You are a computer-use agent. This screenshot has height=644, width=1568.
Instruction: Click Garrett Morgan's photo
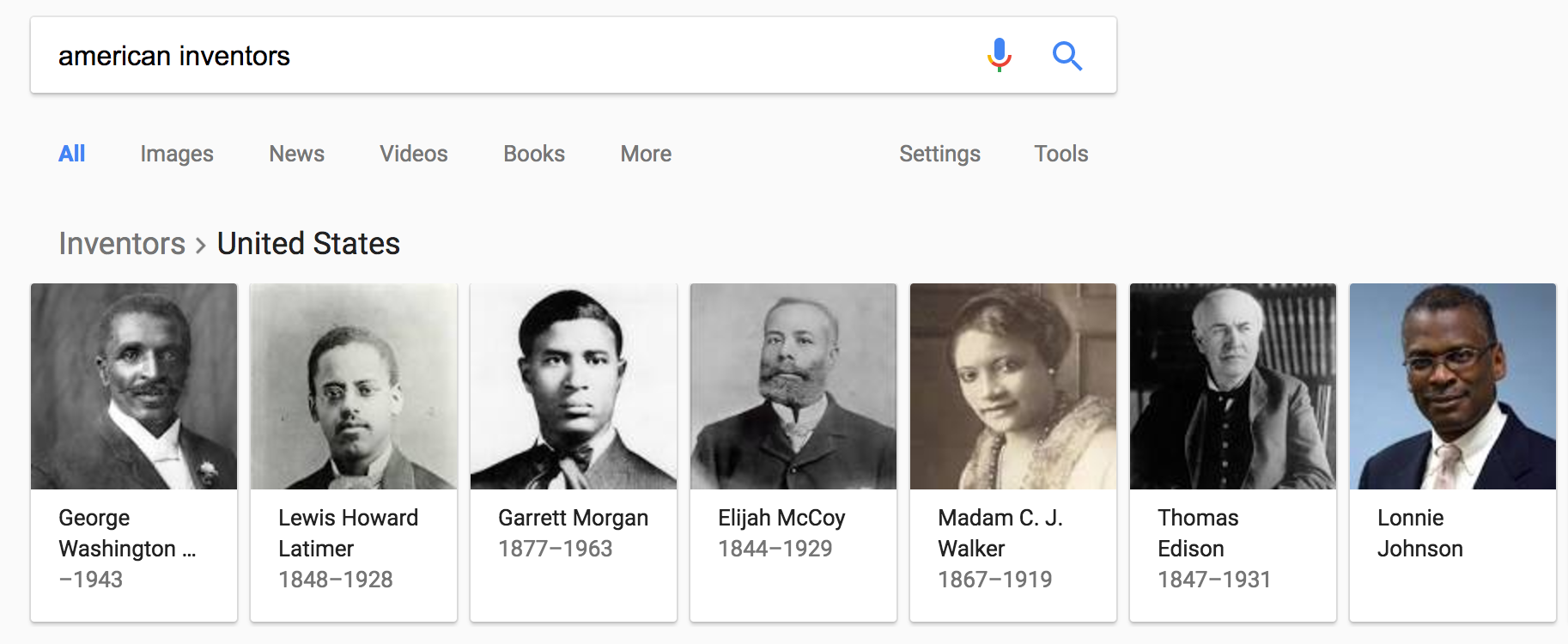tap(574, 386)
